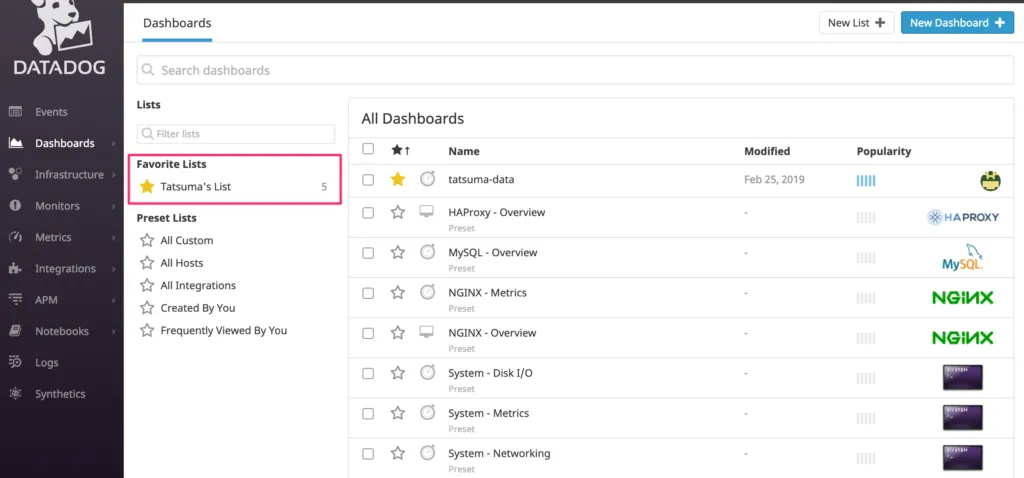The image size is (1024, 478).
Task: Expand the Dashboards submenu arrow
Action: 114,143
